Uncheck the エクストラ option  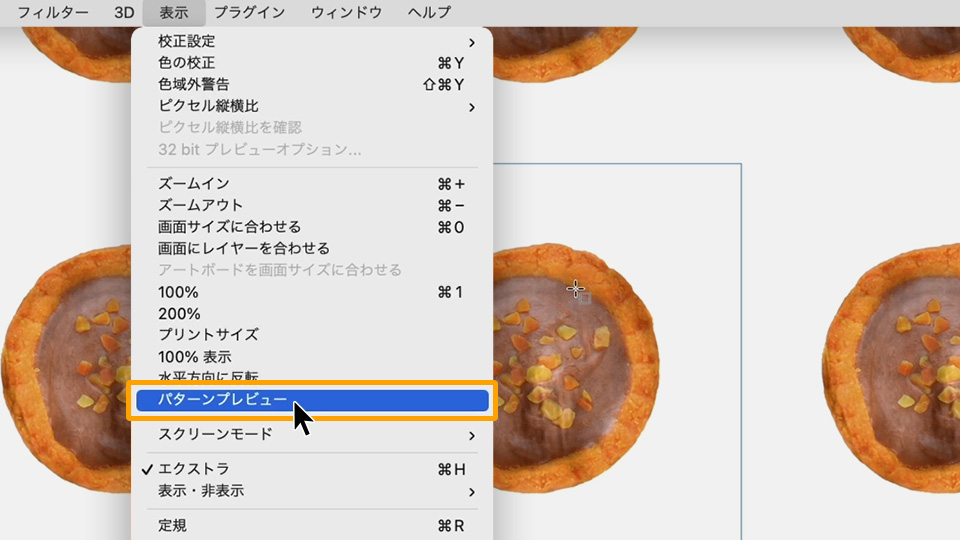click(x=312, y=470)
